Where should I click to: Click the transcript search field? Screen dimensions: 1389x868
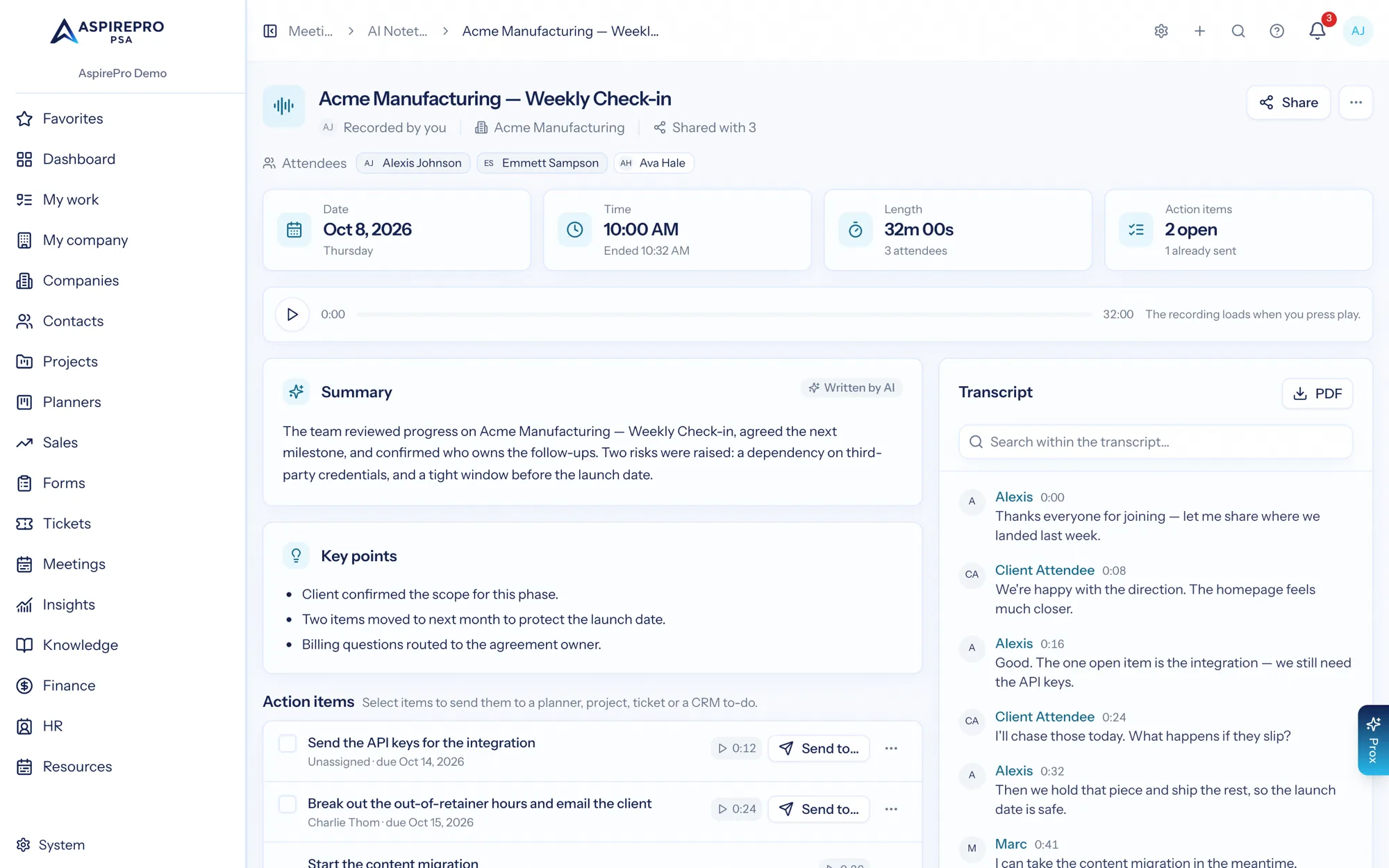1156,442
